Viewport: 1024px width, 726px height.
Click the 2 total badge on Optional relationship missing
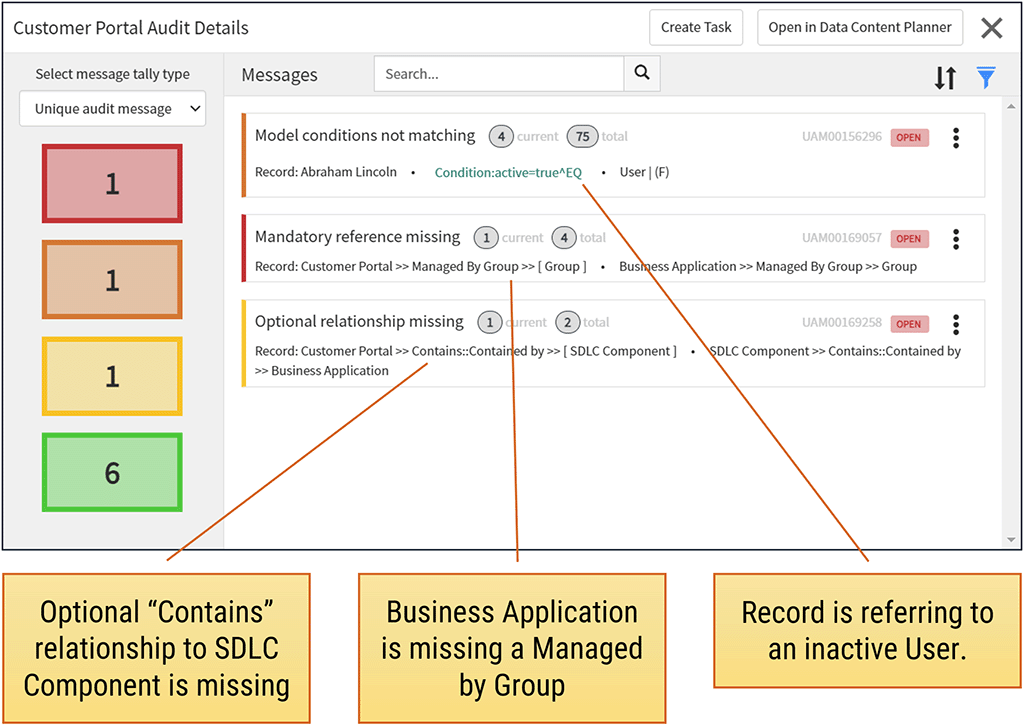tap(568, 323)
